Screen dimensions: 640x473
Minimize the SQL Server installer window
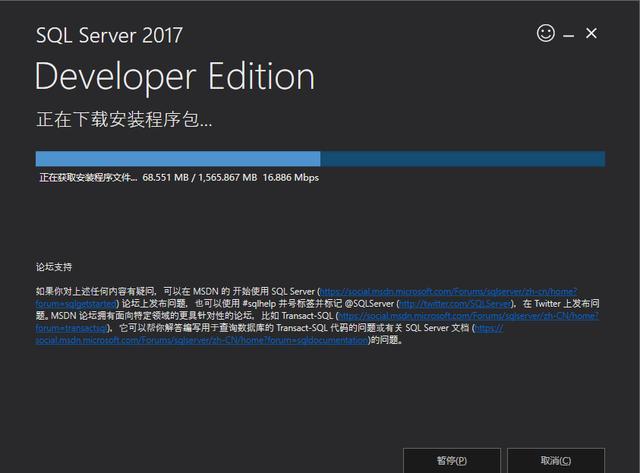(x=569, y=36)
